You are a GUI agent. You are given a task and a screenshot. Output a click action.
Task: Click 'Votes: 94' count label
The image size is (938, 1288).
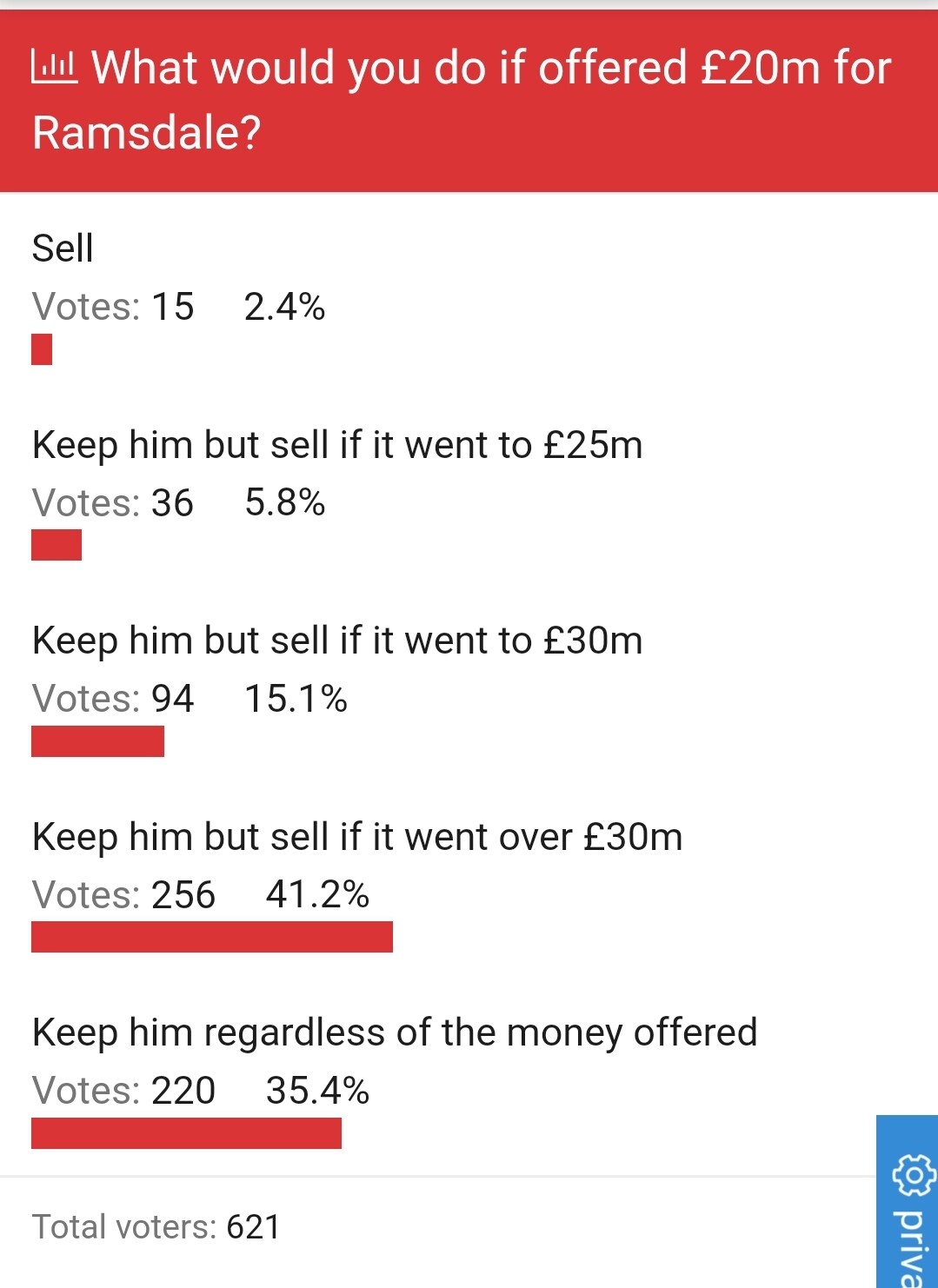point(113,699)
